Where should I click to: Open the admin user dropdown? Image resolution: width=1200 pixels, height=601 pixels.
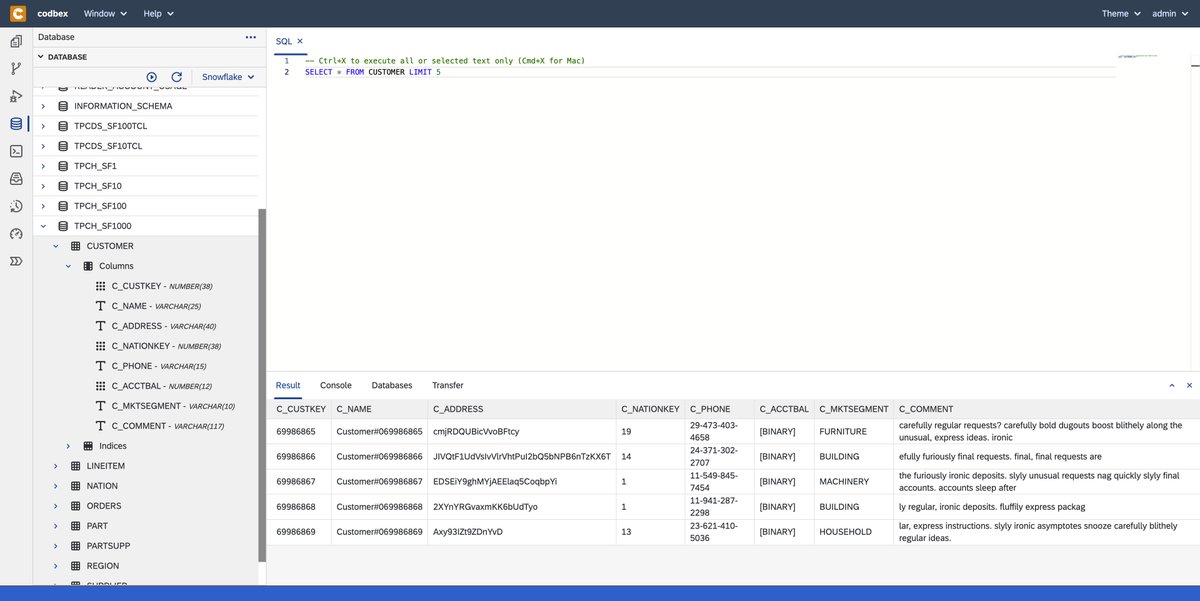(x=1169, y=14)
